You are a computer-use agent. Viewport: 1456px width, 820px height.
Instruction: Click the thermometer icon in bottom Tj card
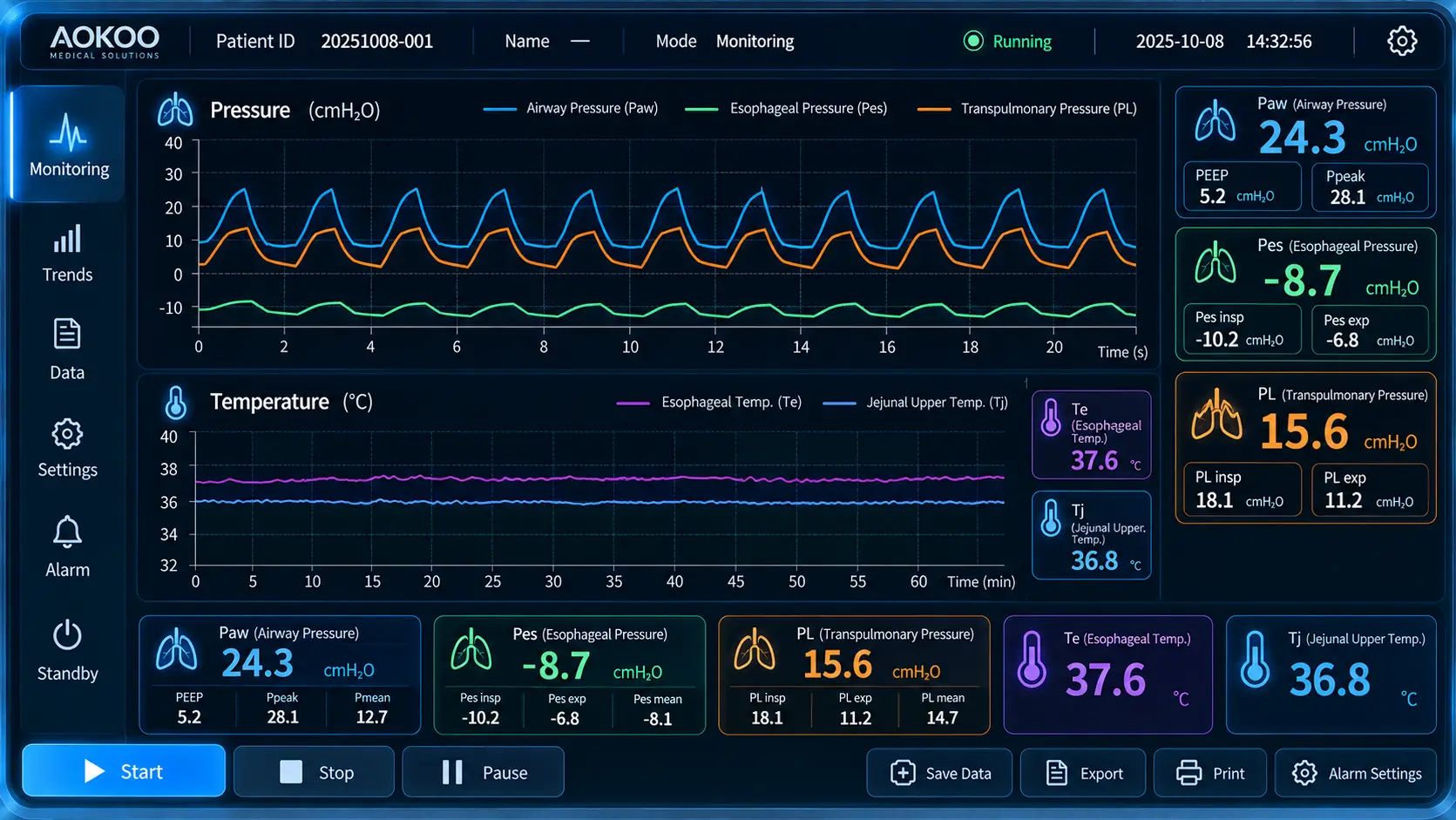1256,659
